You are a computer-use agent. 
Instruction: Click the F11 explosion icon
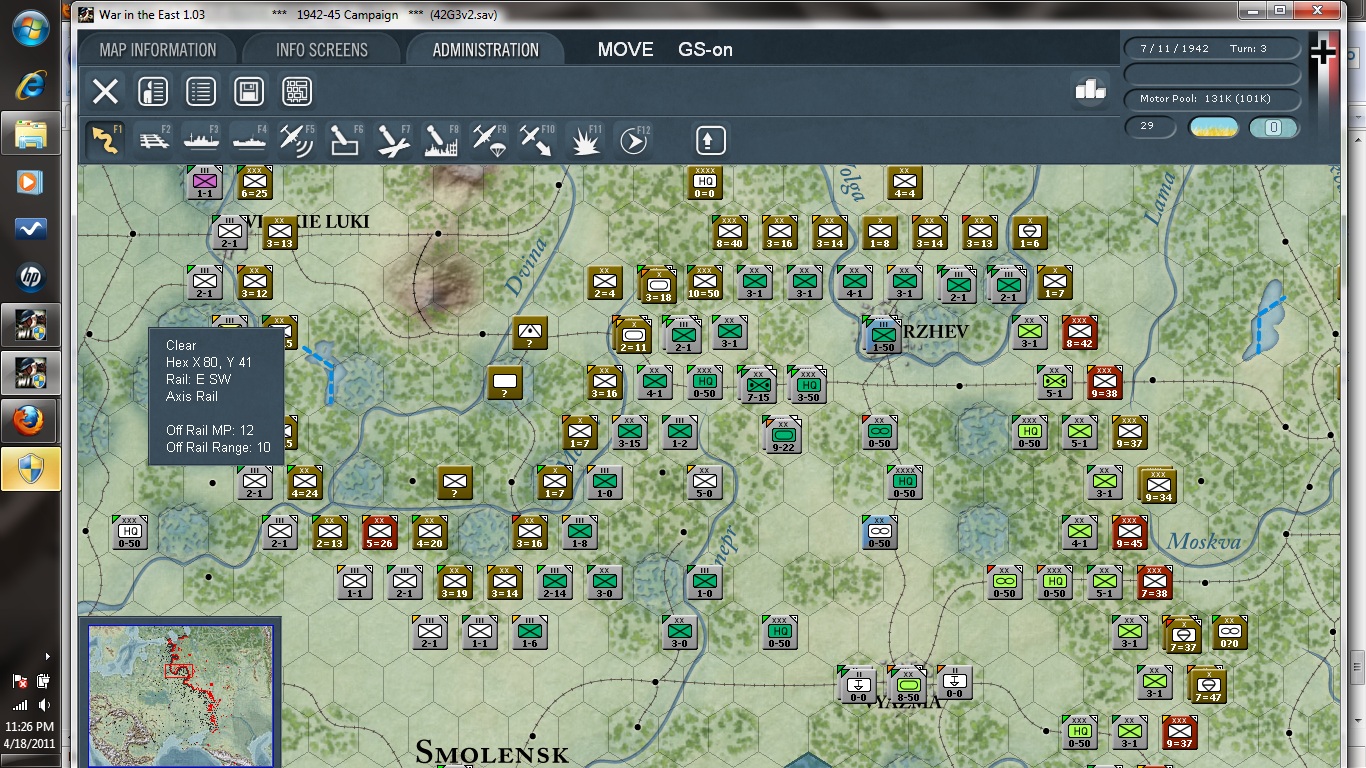click(585, 140)
